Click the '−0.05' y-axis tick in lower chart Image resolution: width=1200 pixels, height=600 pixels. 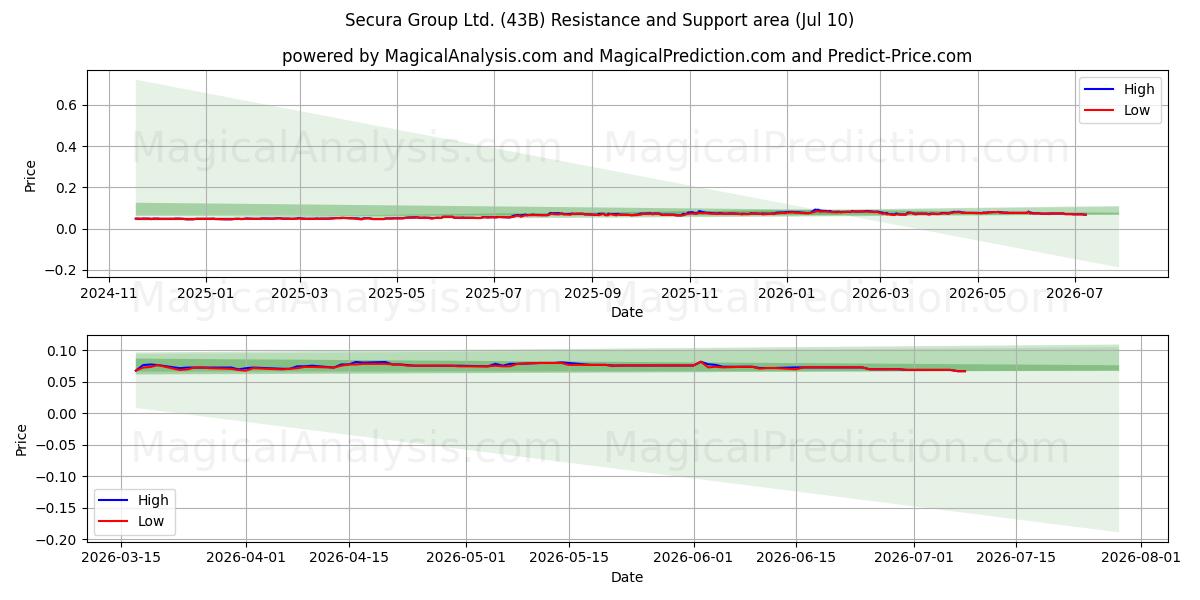[57, 445]
